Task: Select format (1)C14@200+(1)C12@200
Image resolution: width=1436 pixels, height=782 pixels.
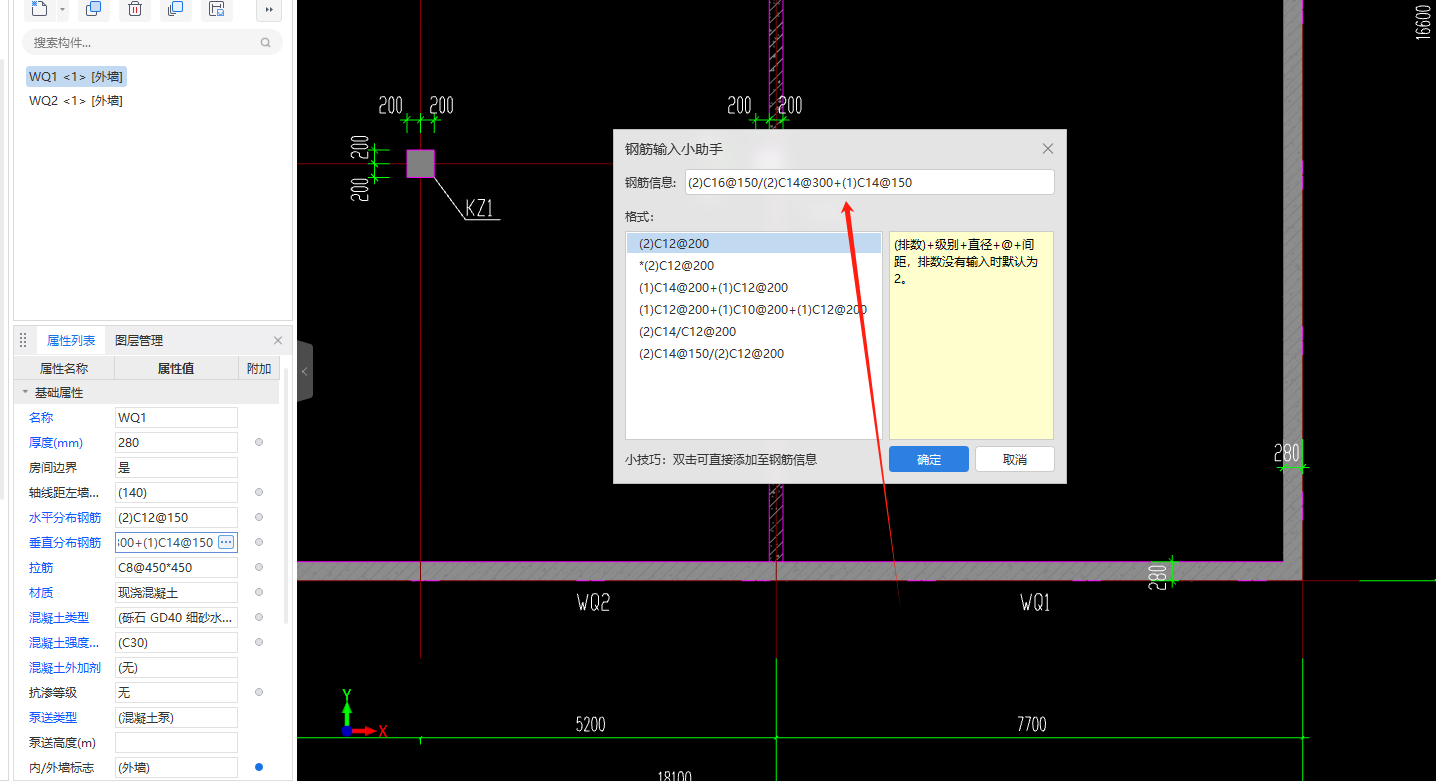Action: coord(753,287)
